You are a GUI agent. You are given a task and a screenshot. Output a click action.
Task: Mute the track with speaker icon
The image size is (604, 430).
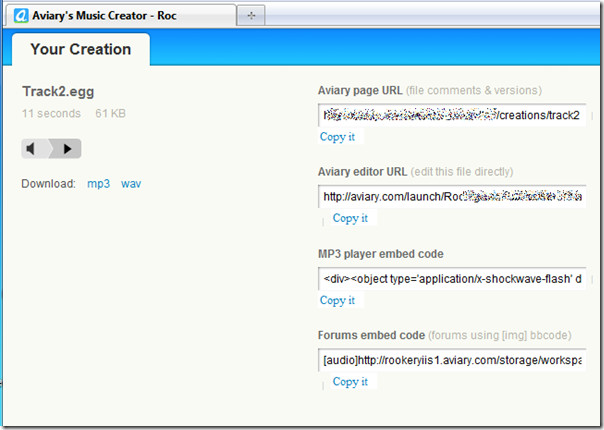(x=32, y=149)
